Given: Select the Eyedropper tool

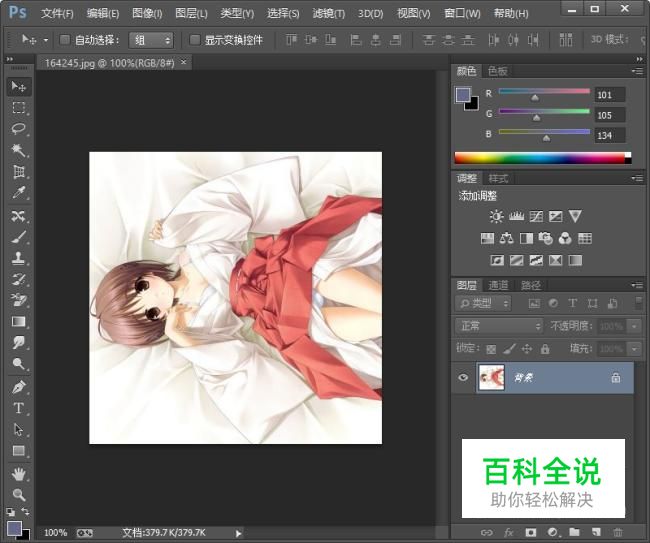Looking at the screenshot, I should click(x=19, y=192).
